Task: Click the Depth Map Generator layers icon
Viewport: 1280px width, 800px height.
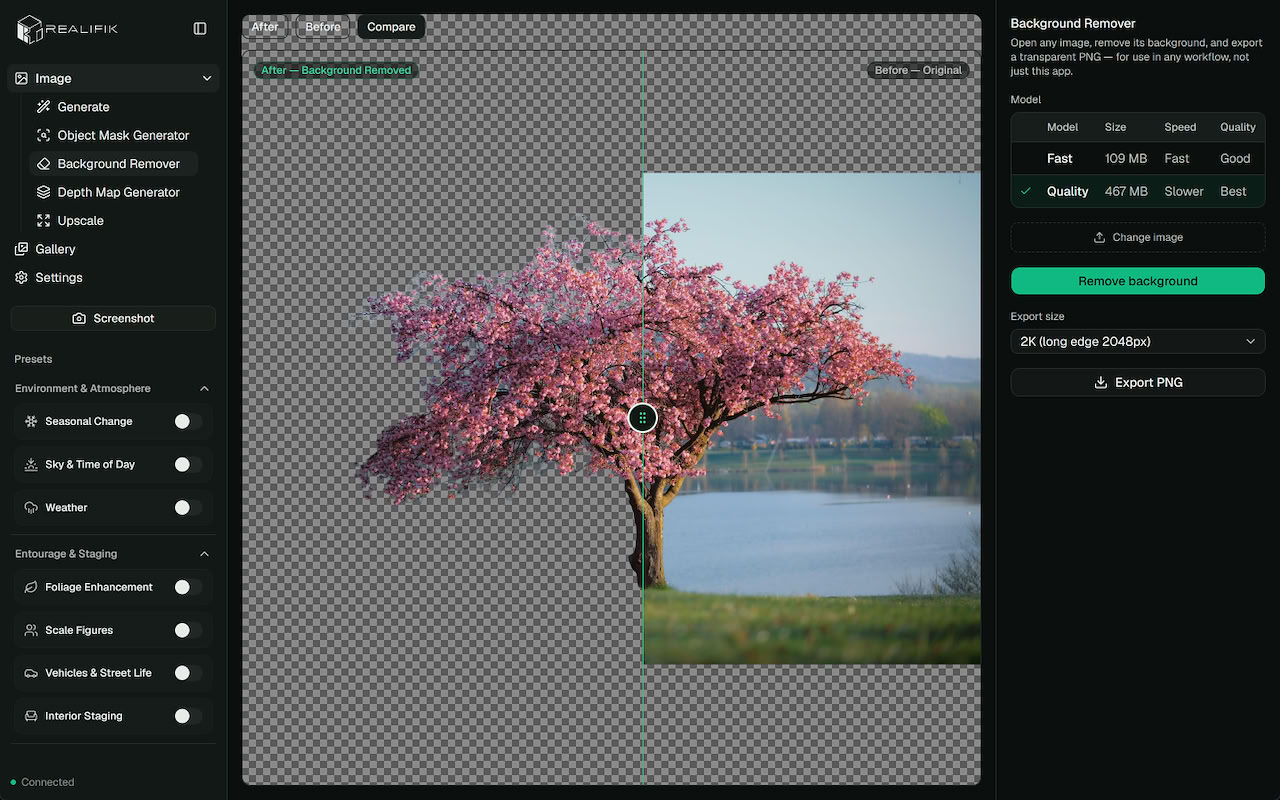Action: pos(43,192)
